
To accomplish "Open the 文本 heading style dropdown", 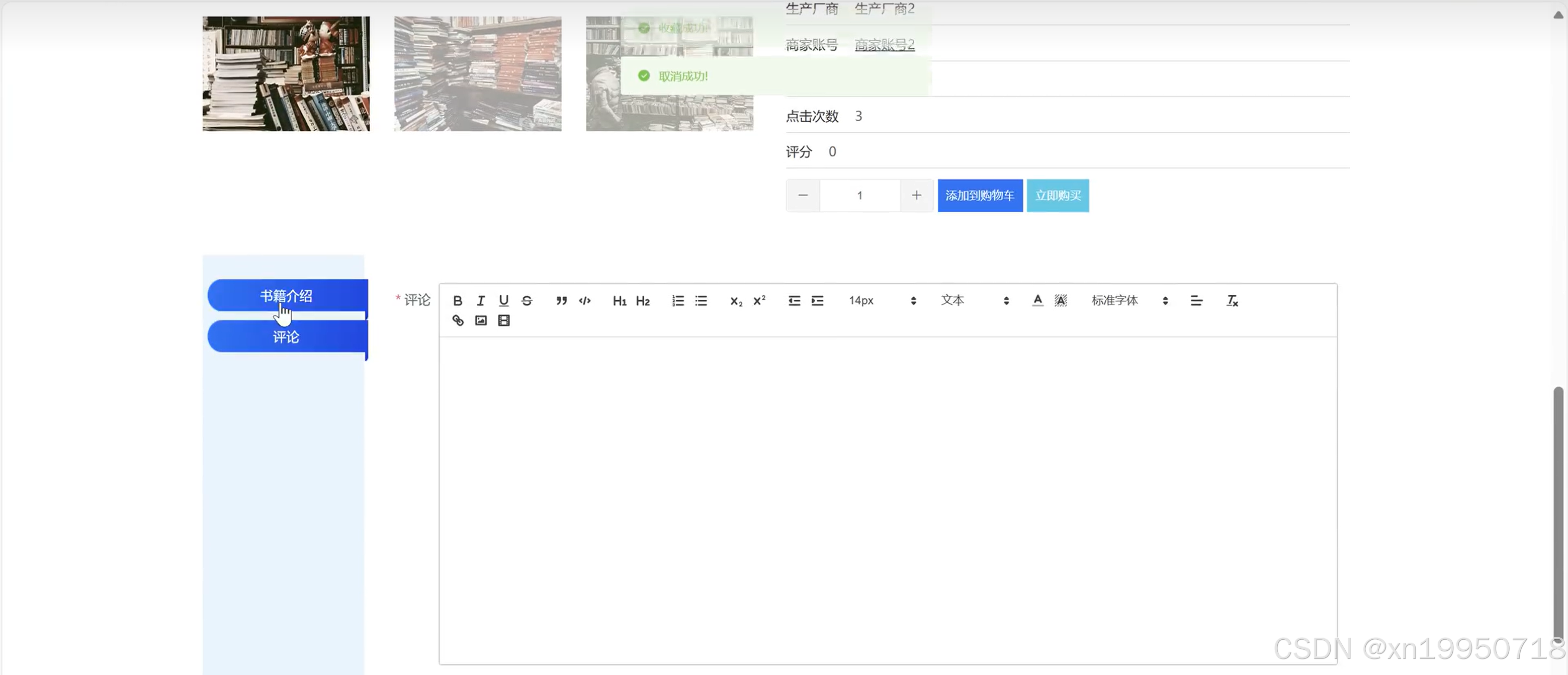I will pyautogui.click(x=975, y=301).
